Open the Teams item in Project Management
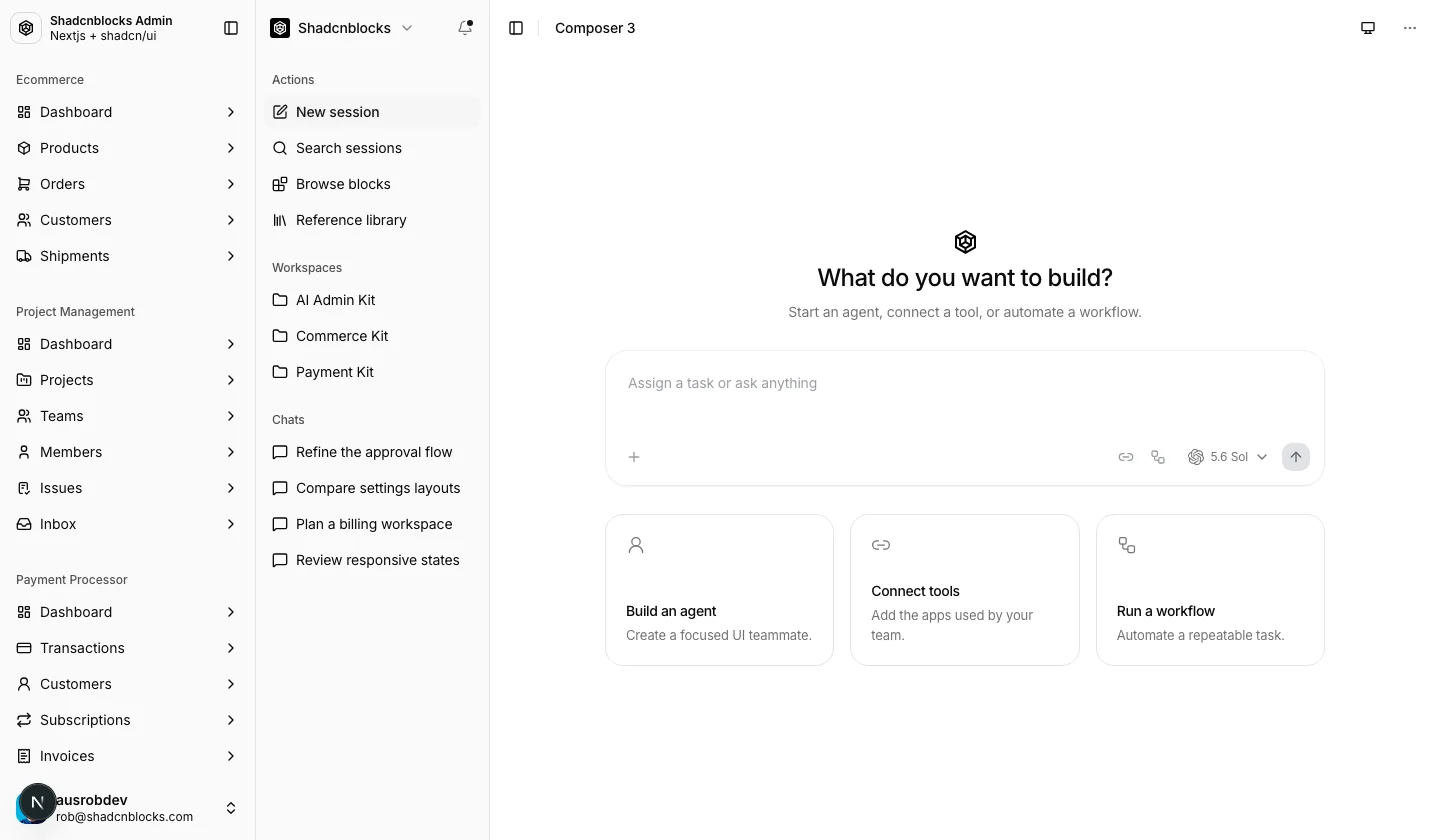 pos(128,416)
